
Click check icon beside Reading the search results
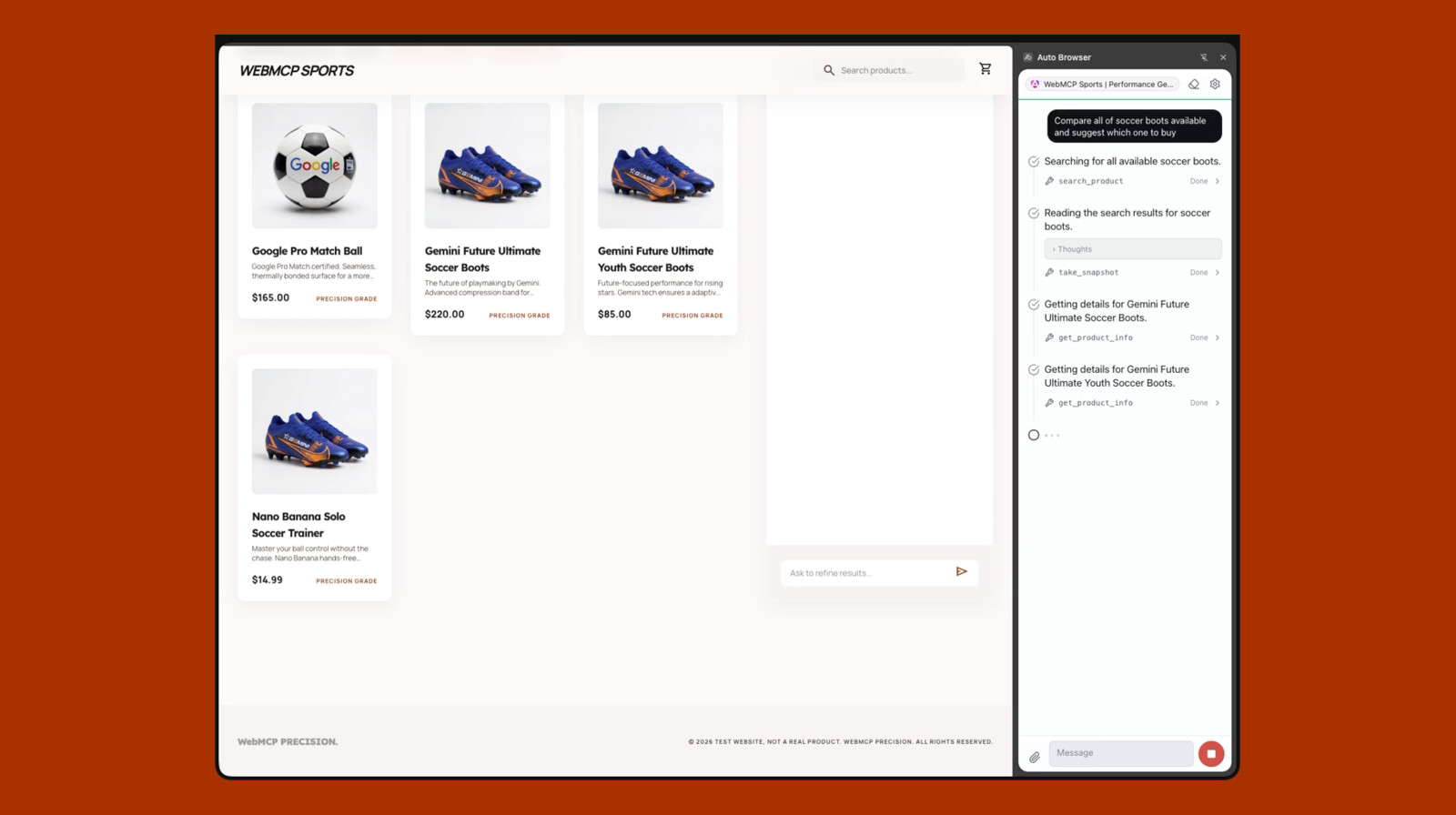pyautogui.click(x=1034, y=214)
